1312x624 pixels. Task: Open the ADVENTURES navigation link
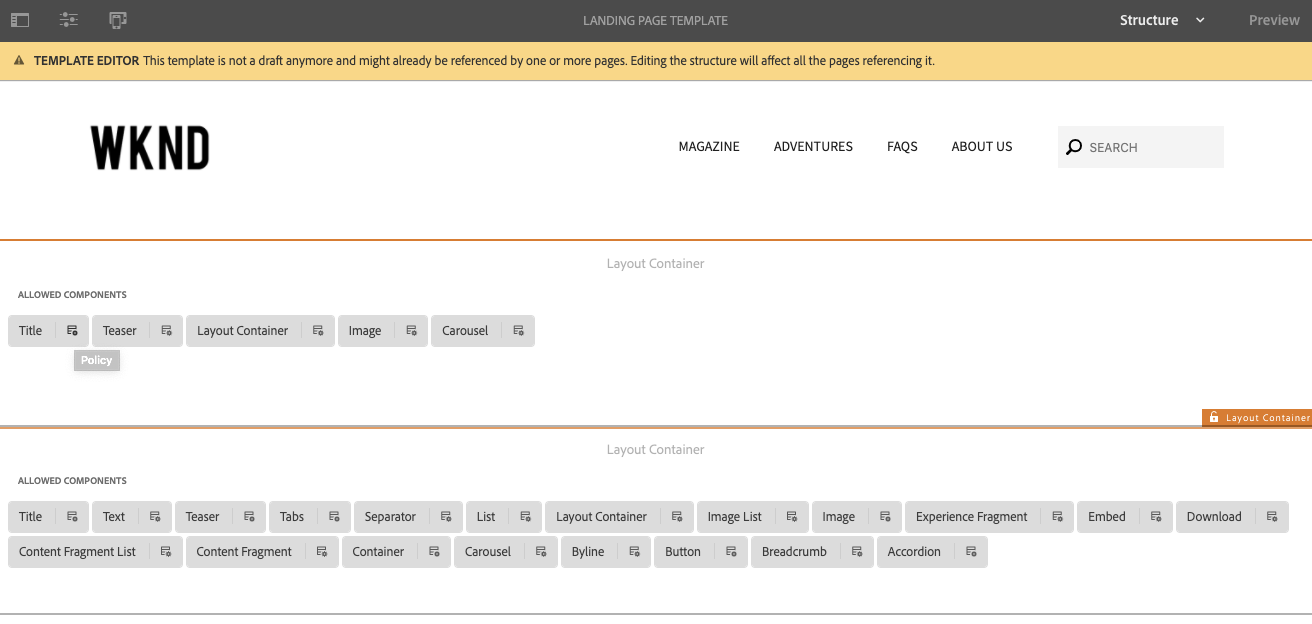tap(813, 146)
